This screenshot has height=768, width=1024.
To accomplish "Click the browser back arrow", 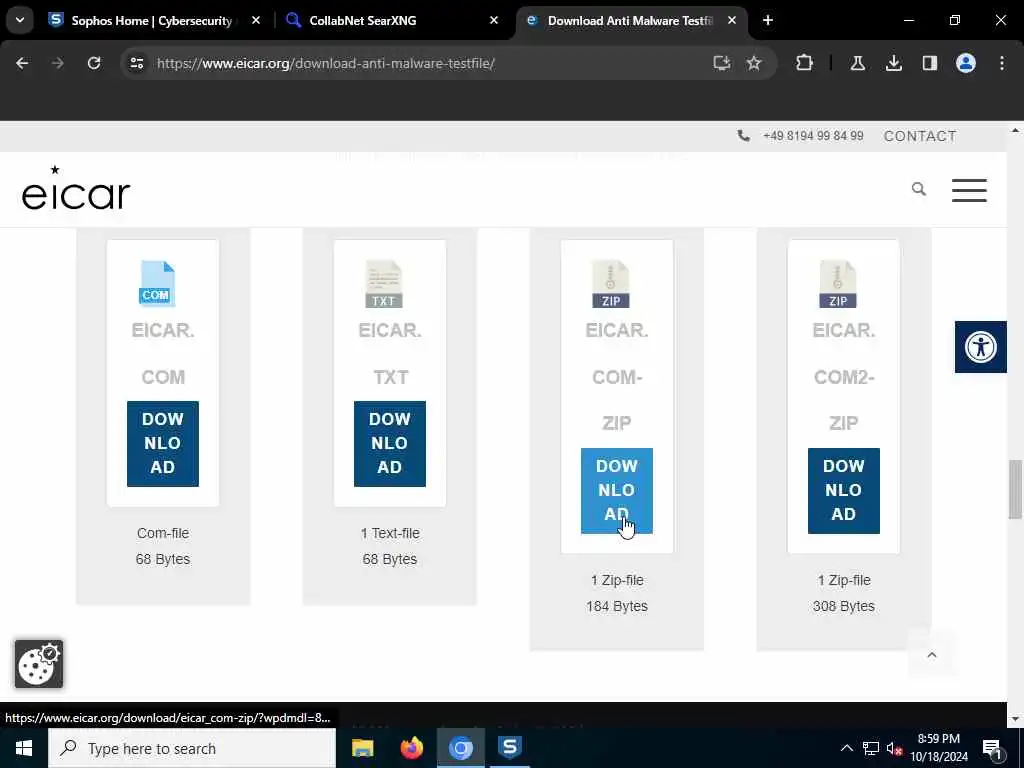I will 22,63.
